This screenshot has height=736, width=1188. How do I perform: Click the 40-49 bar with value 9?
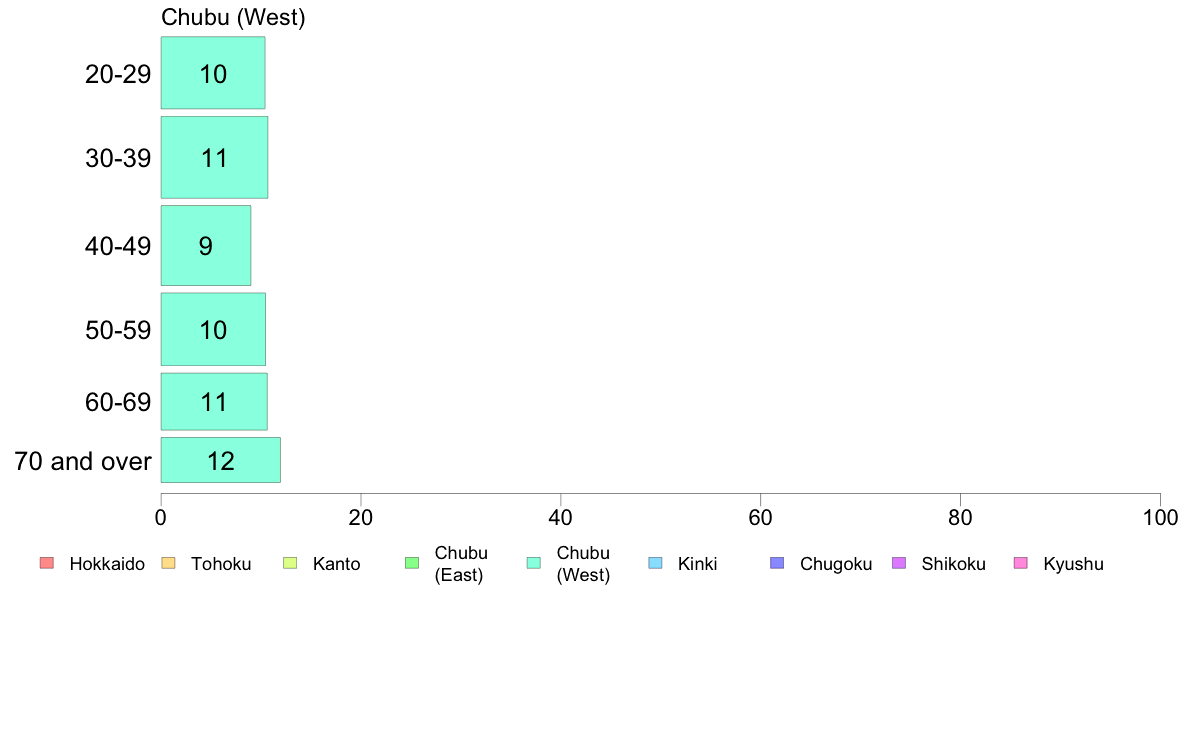[206, 246]
